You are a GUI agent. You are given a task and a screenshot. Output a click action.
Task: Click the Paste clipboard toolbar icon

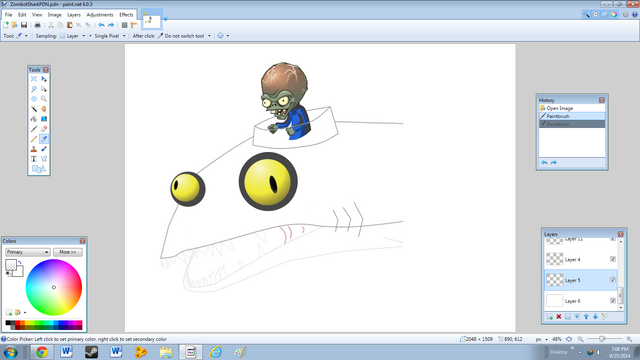point(69,25)
